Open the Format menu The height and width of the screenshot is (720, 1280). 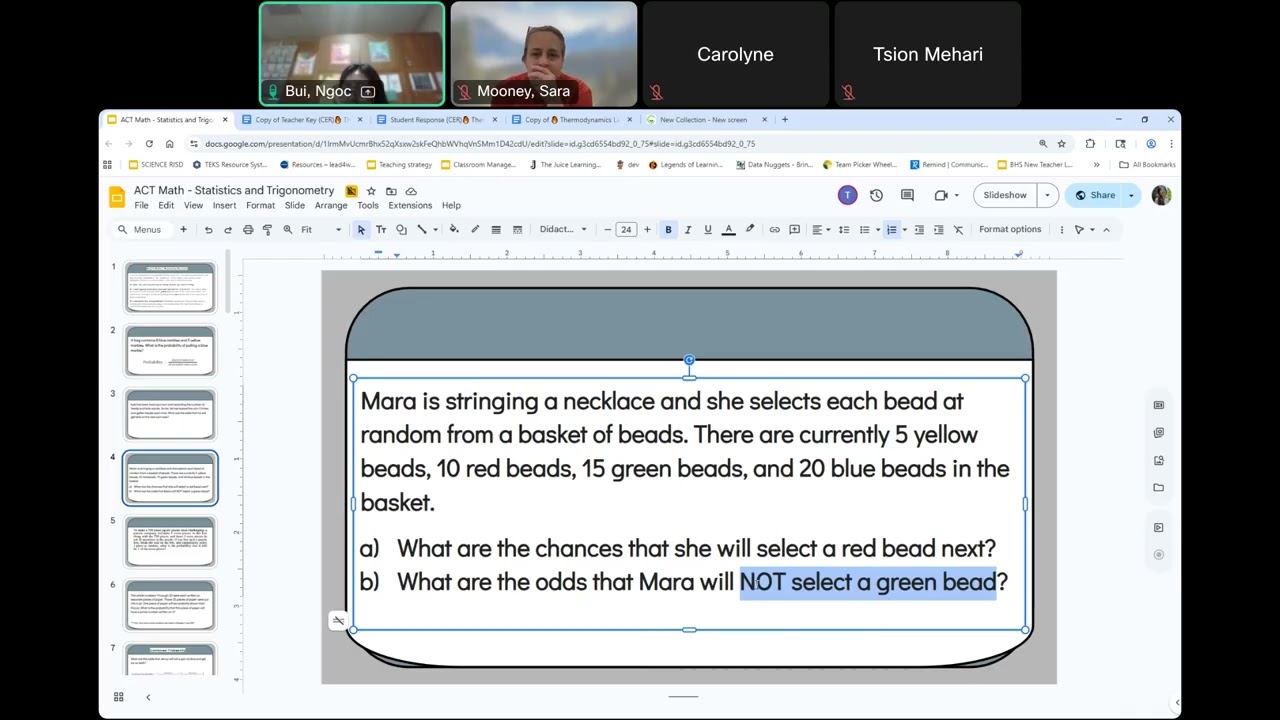(x=260, y=206)
